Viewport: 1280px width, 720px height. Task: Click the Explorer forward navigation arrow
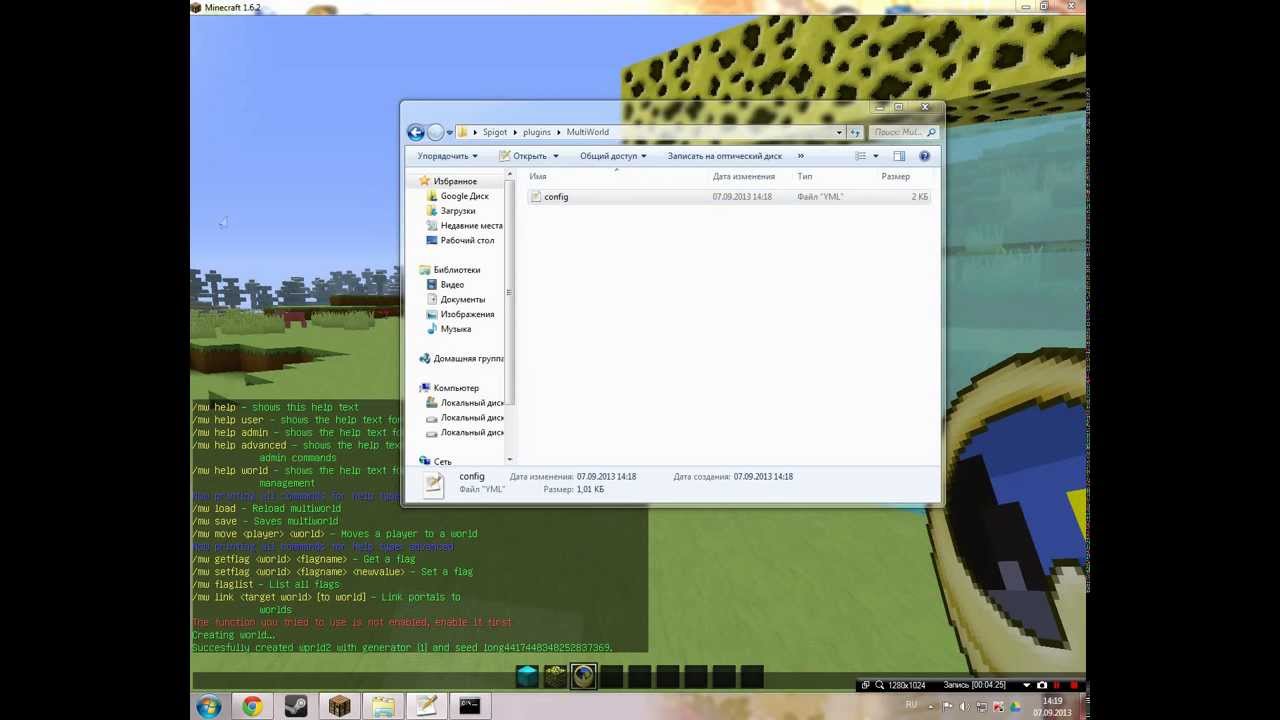coord(435,132)
